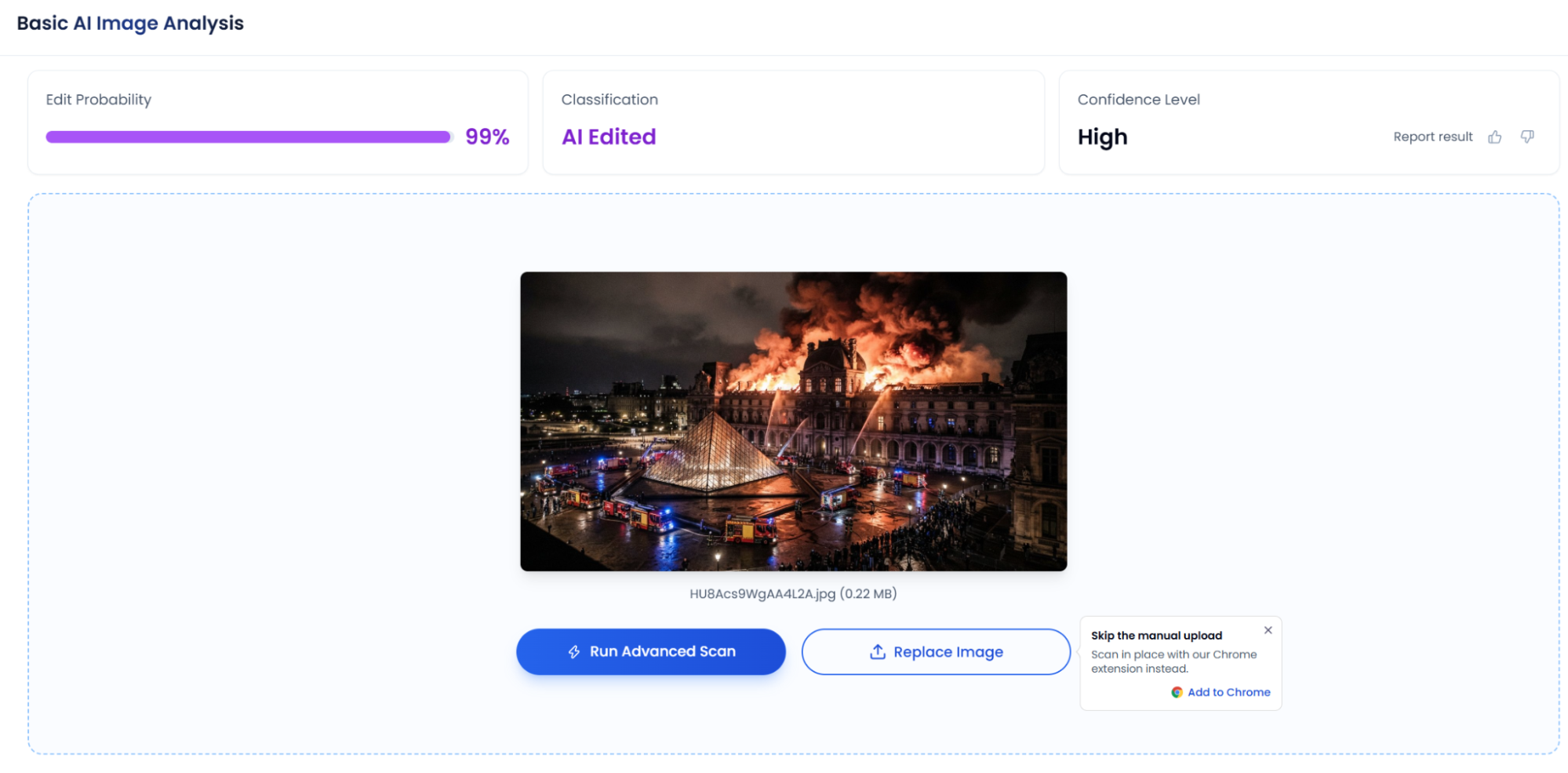Click the Edit Probability label
1568x773 pixels.
98,100
